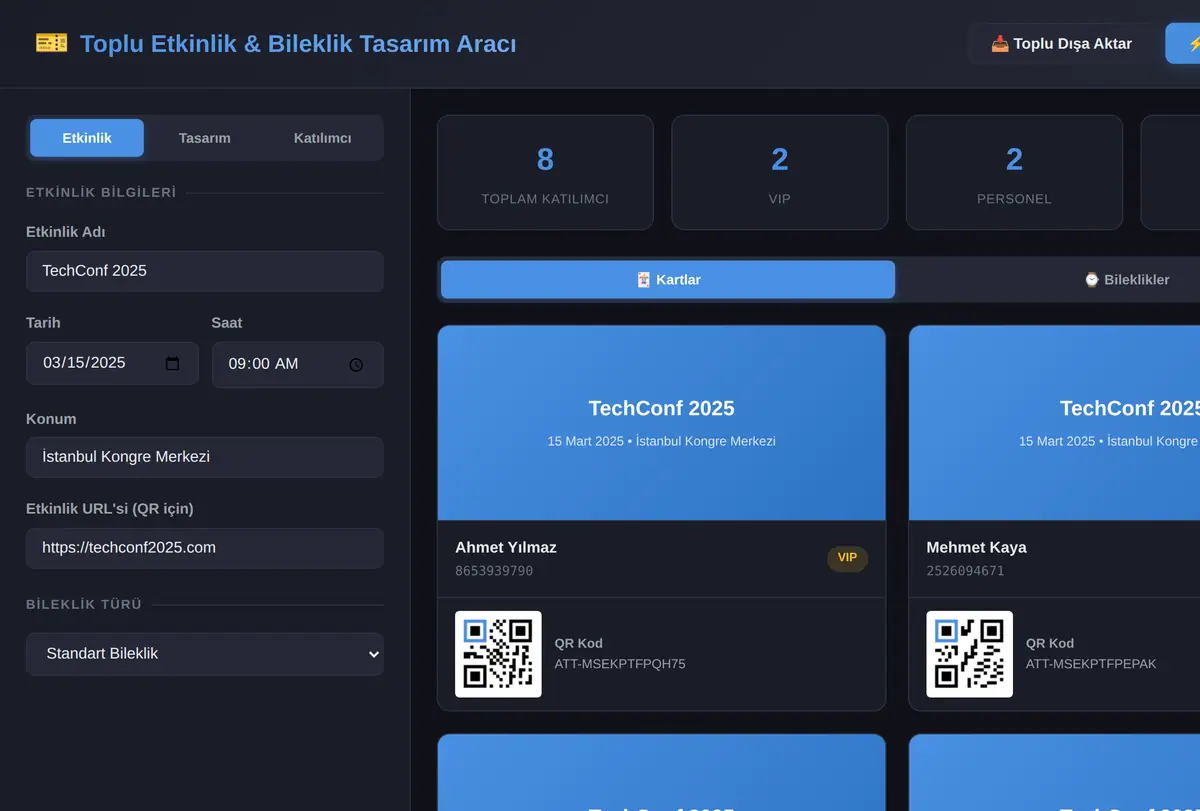
Task: Click the name Mehmet Kaya
Action: coord(976,547)
